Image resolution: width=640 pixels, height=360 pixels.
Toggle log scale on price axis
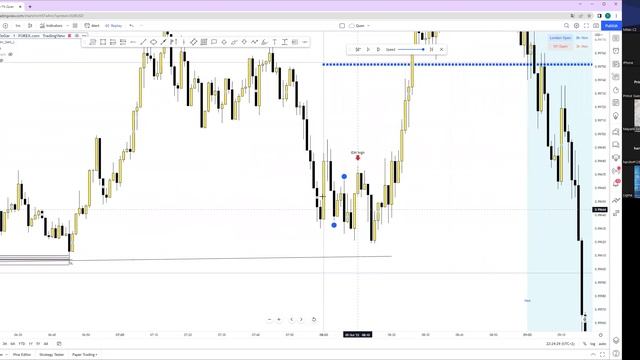coord(592,344)
